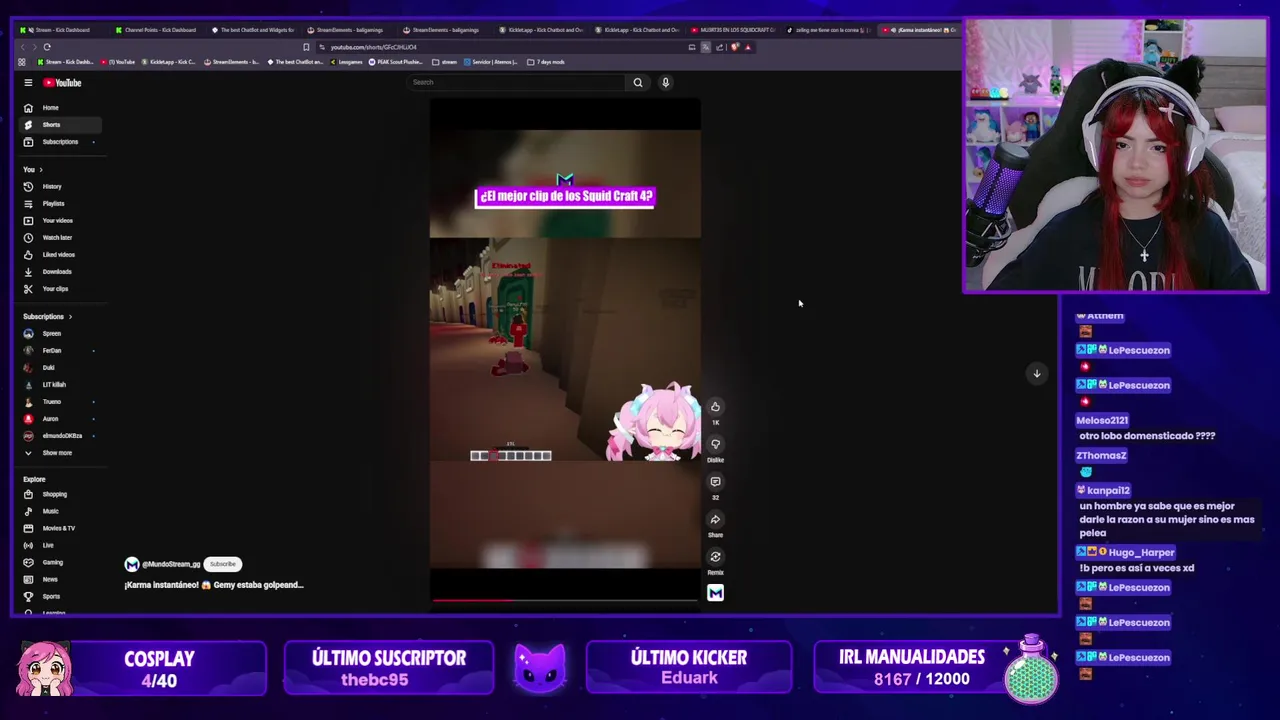Expand the Subscriptions section chevron
Image resolution: width=1280 pixels, height=720 pixels.
coord(70,317)
